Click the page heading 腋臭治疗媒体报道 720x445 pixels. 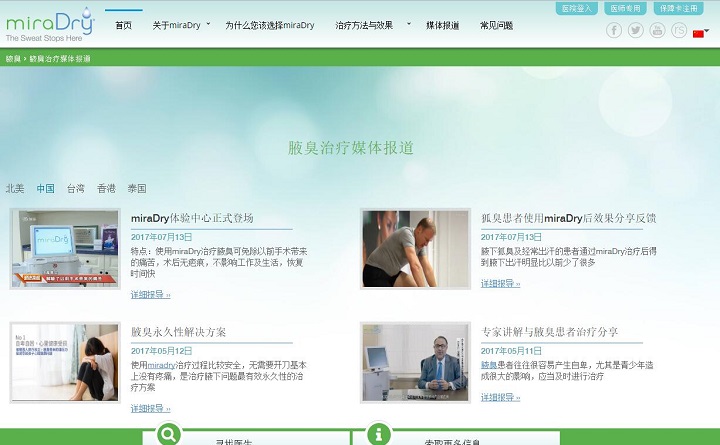pos(351,148)
